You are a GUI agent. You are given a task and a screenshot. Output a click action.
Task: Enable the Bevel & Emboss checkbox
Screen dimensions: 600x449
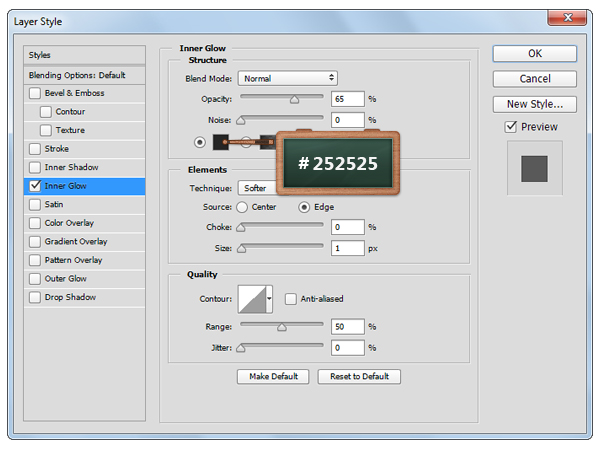[36, 93]
